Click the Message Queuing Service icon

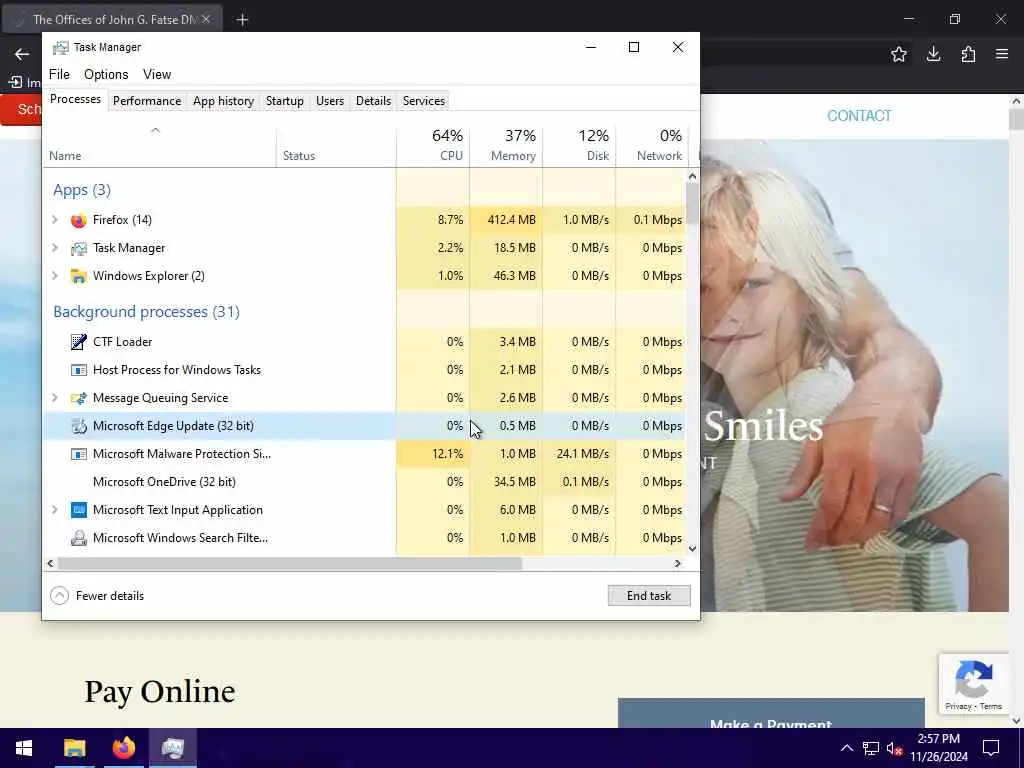(78, 398)
